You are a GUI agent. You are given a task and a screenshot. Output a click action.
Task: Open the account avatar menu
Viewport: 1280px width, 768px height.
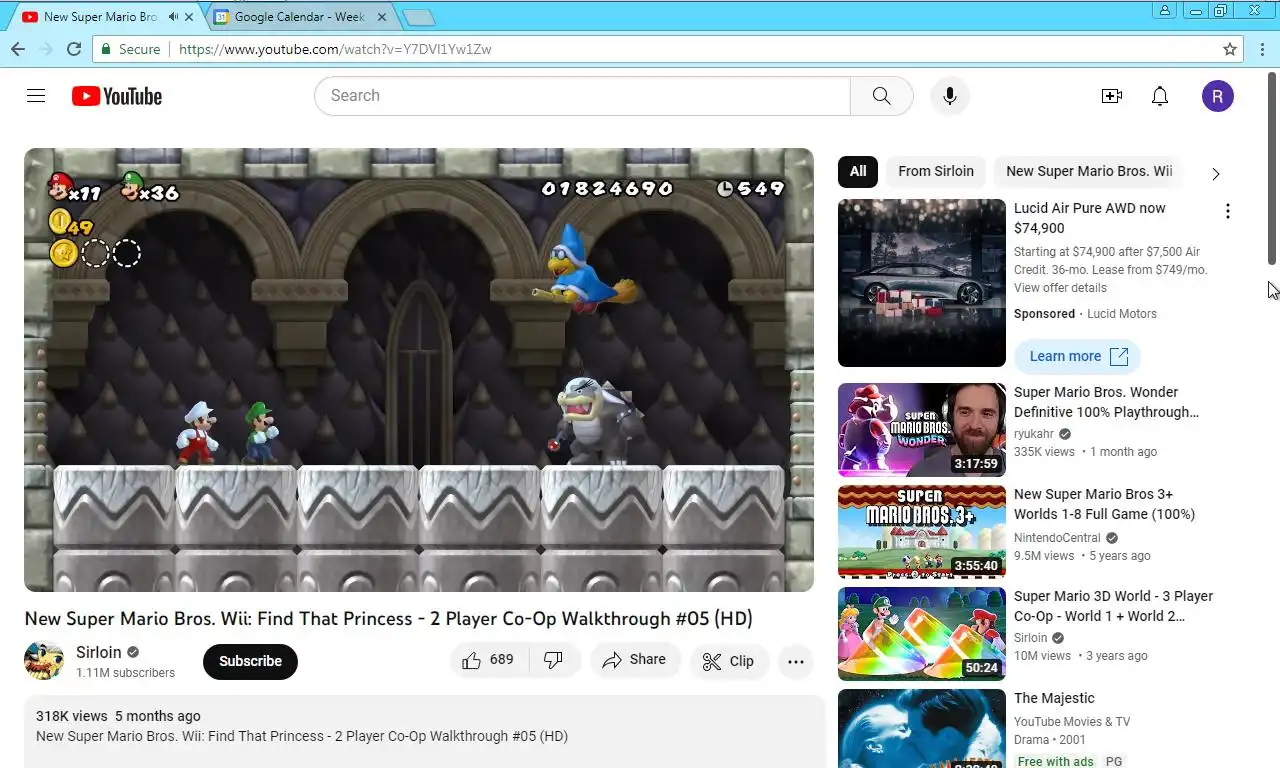click(x=1217, y=96)
